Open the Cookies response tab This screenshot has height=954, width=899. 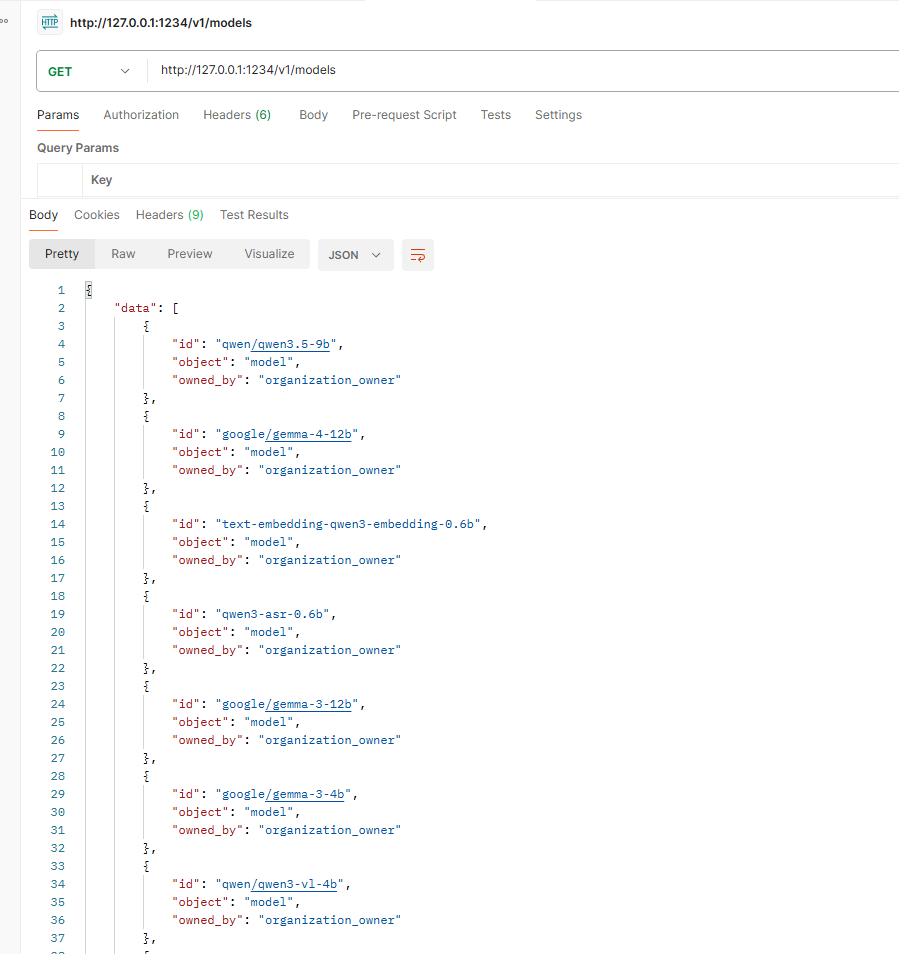[x=97, y=215]
